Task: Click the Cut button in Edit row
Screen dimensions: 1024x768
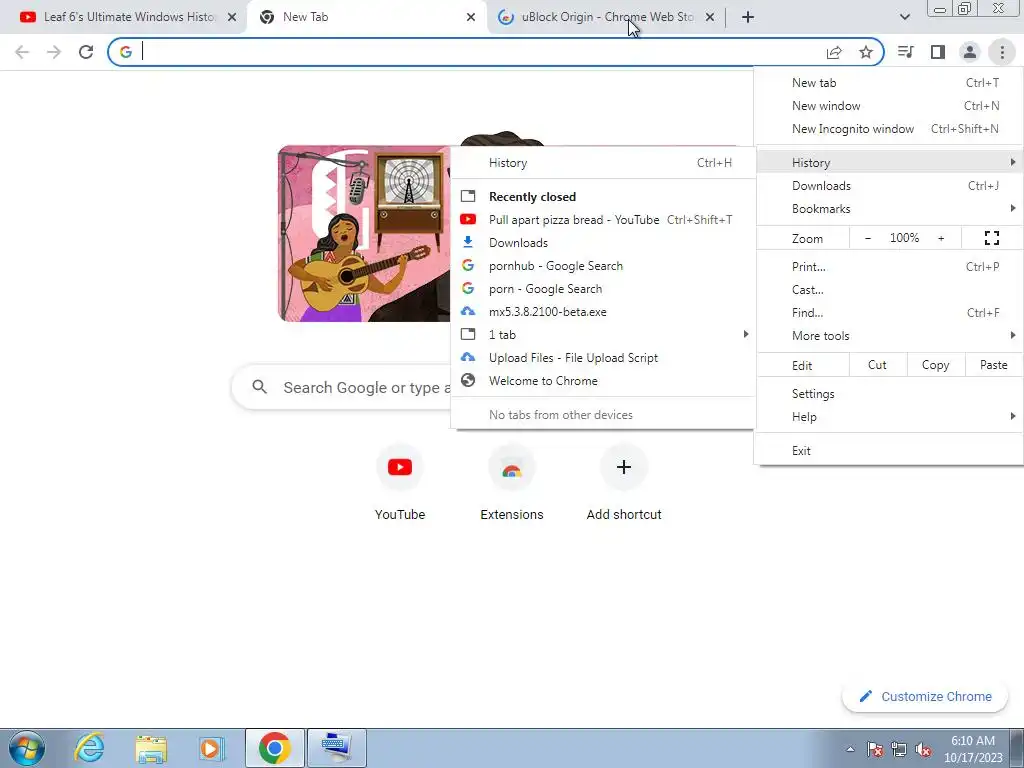Action: click(x=878, y=365)
